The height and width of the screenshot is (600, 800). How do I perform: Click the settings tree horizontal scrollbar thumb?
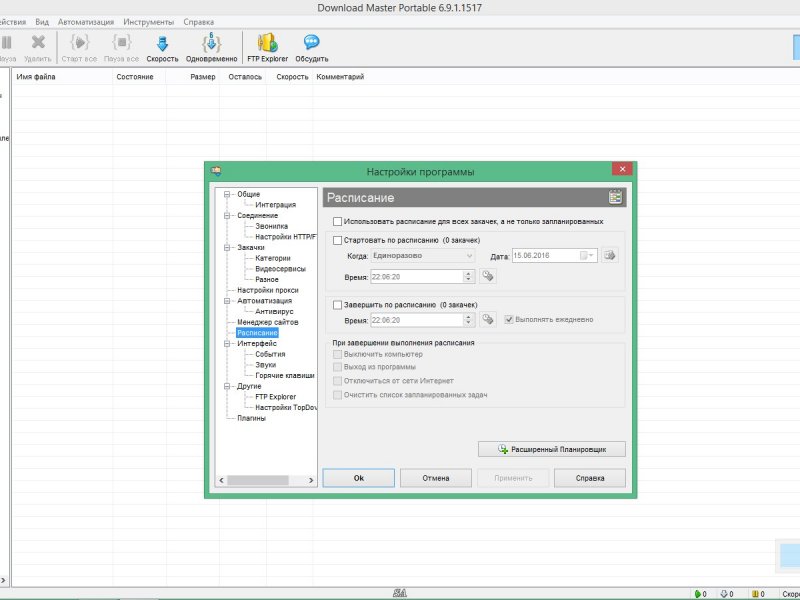pyautogui.click(x=258, y=480)
